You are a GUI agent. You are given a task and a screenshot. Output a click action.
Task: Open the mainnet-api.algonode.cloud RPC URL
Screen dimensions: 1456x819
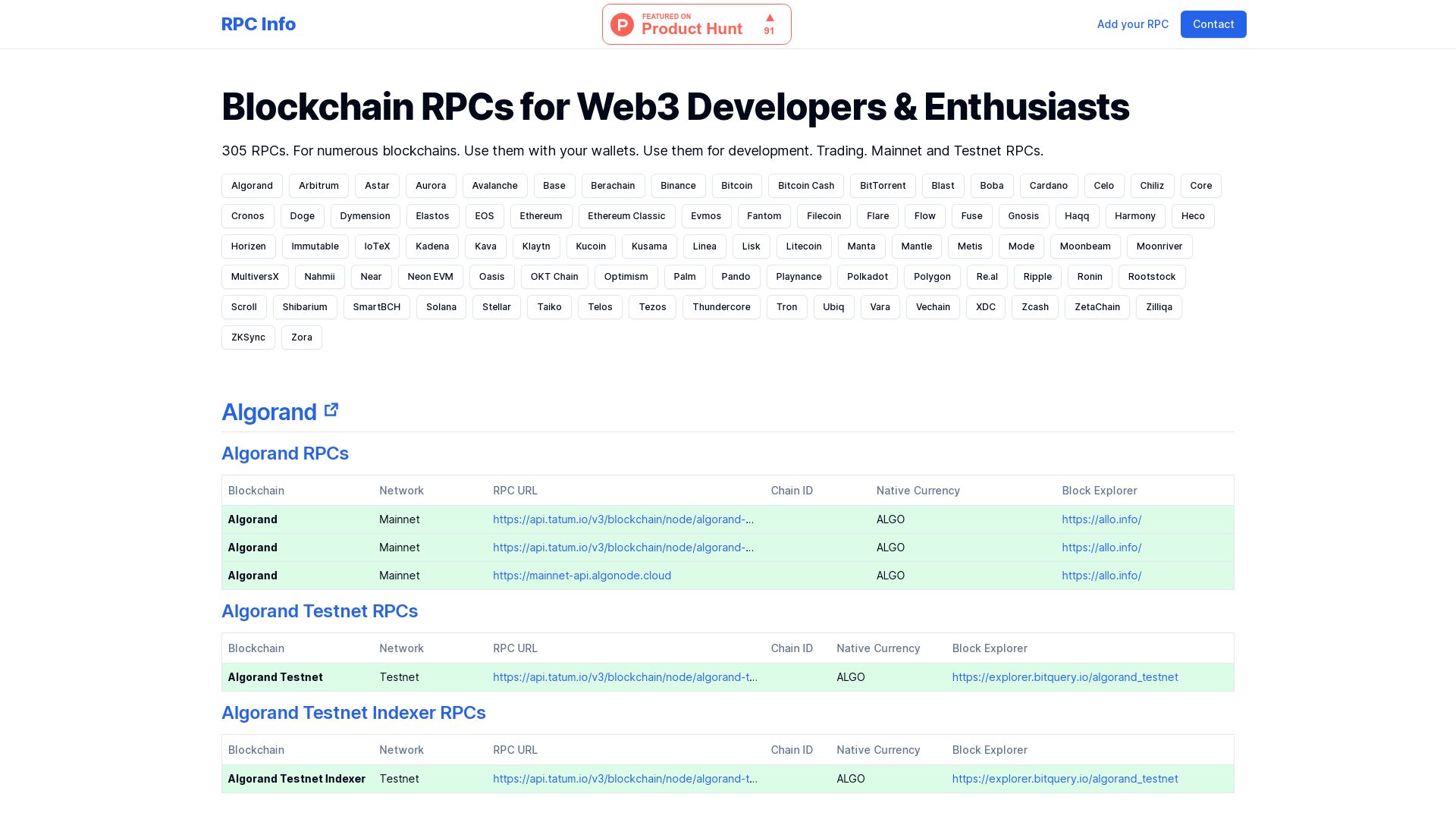point(582,576)
